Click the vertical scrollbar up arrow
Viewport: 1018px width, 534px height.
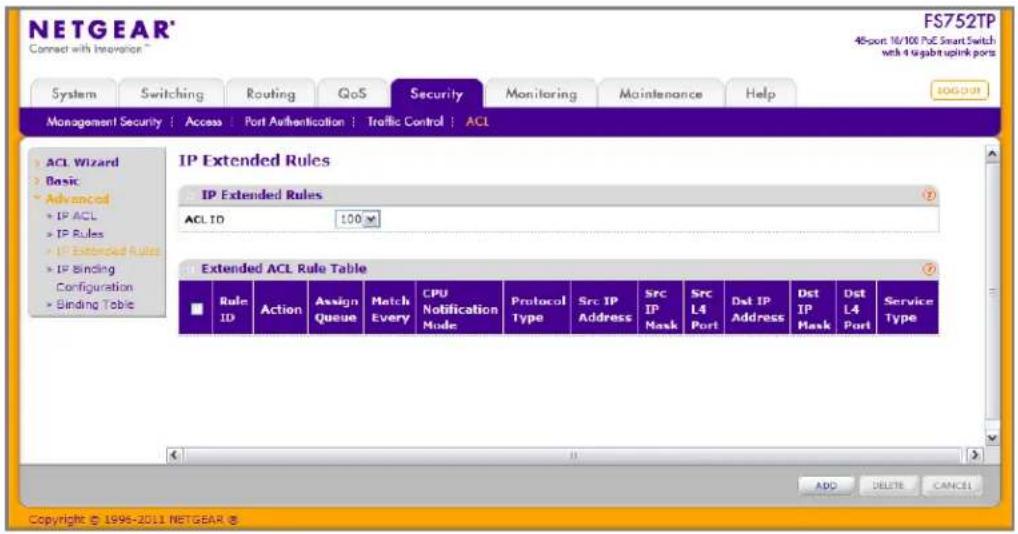pos(991,154)
